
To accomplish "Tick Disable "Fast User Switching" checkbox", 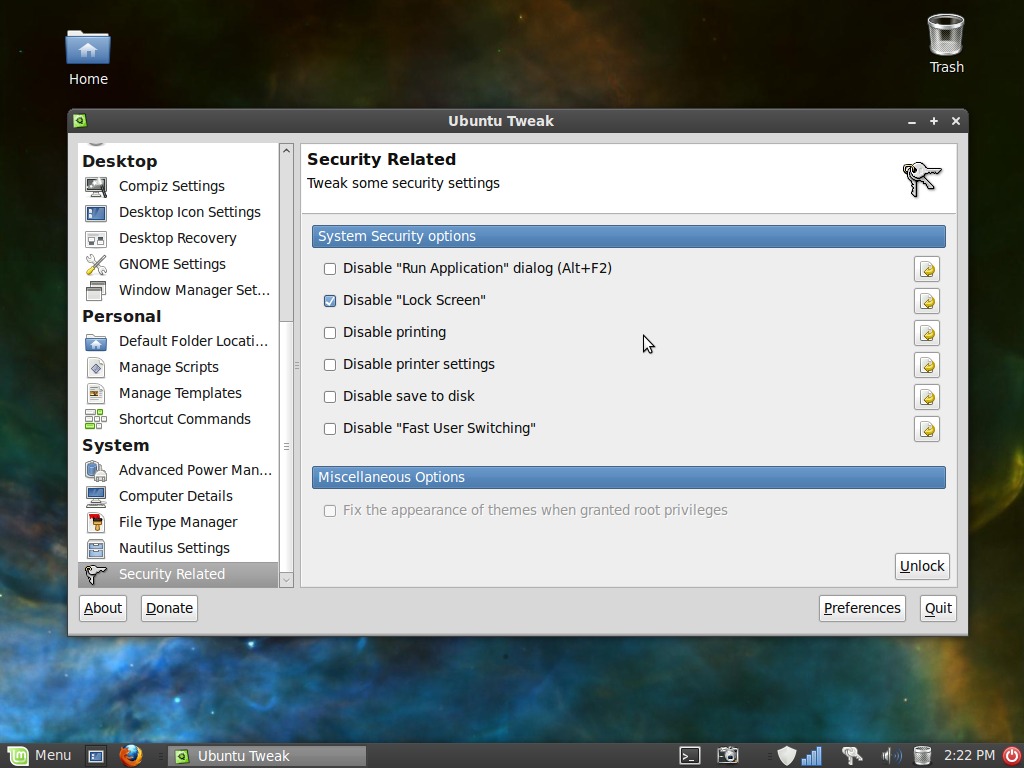I will click(330, 429).
